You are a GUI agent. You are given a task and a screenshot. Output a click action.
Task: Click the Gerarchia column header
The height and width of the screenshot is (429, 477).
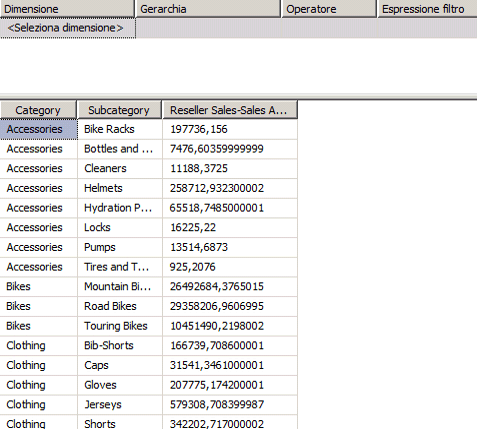(x=208, y=9)
